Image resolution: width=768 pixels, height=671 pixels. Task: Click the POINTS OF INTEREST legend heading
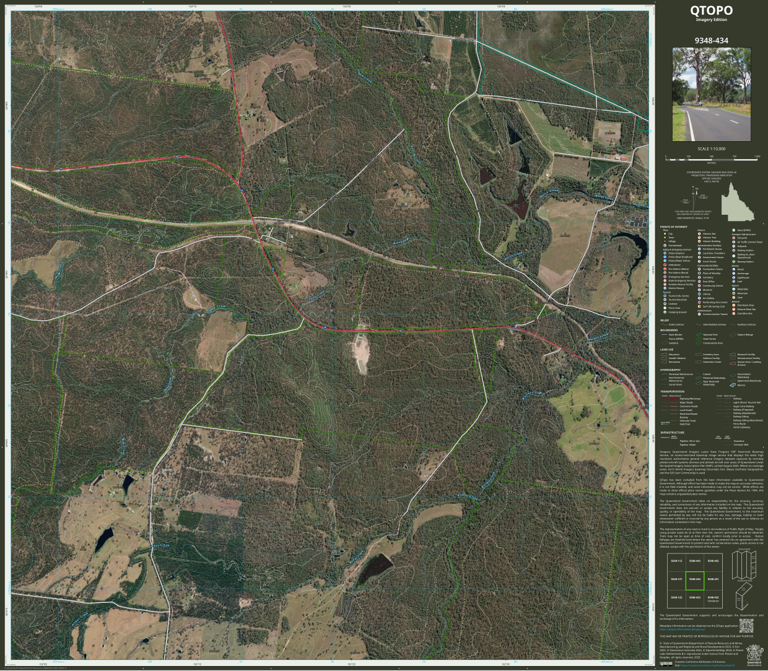pyautogui.click(x=673, y=227)
